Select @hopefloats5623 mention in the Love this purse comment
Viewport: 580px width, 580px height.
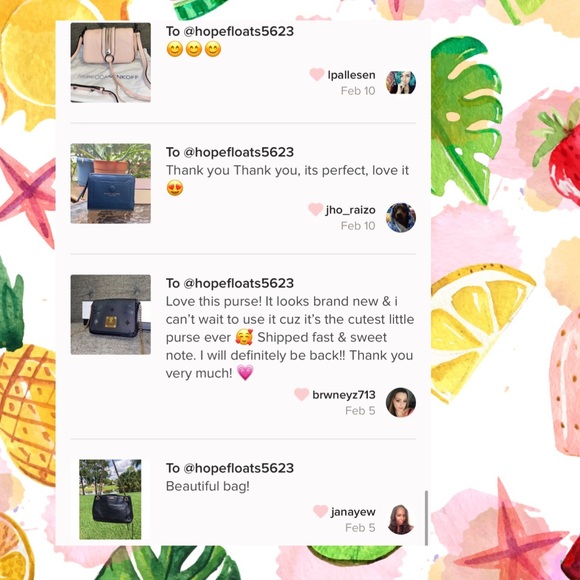[x=239, y=283]
